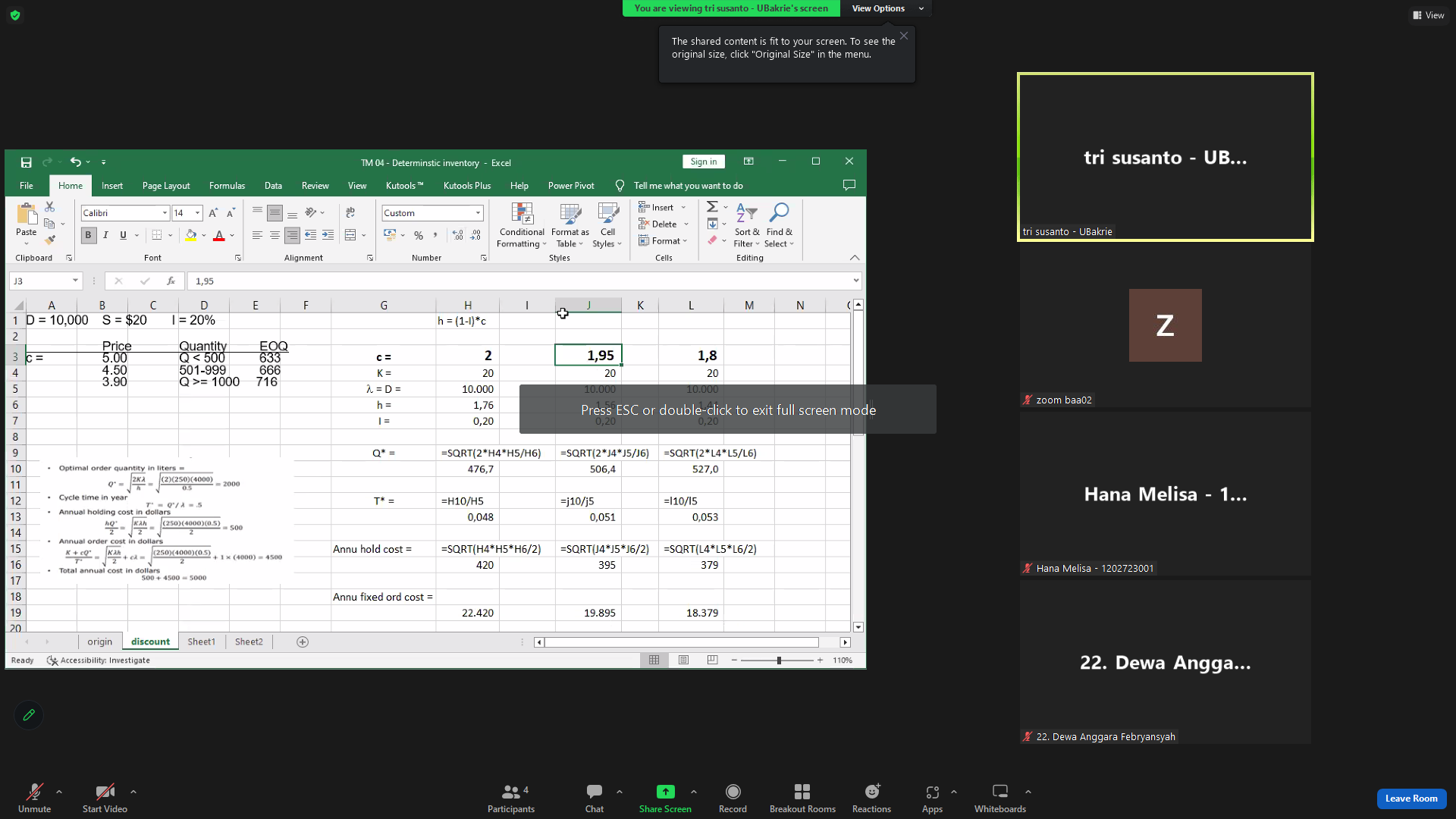Toggle Bold formatting

pyautogui.click(x=88, y=236)
